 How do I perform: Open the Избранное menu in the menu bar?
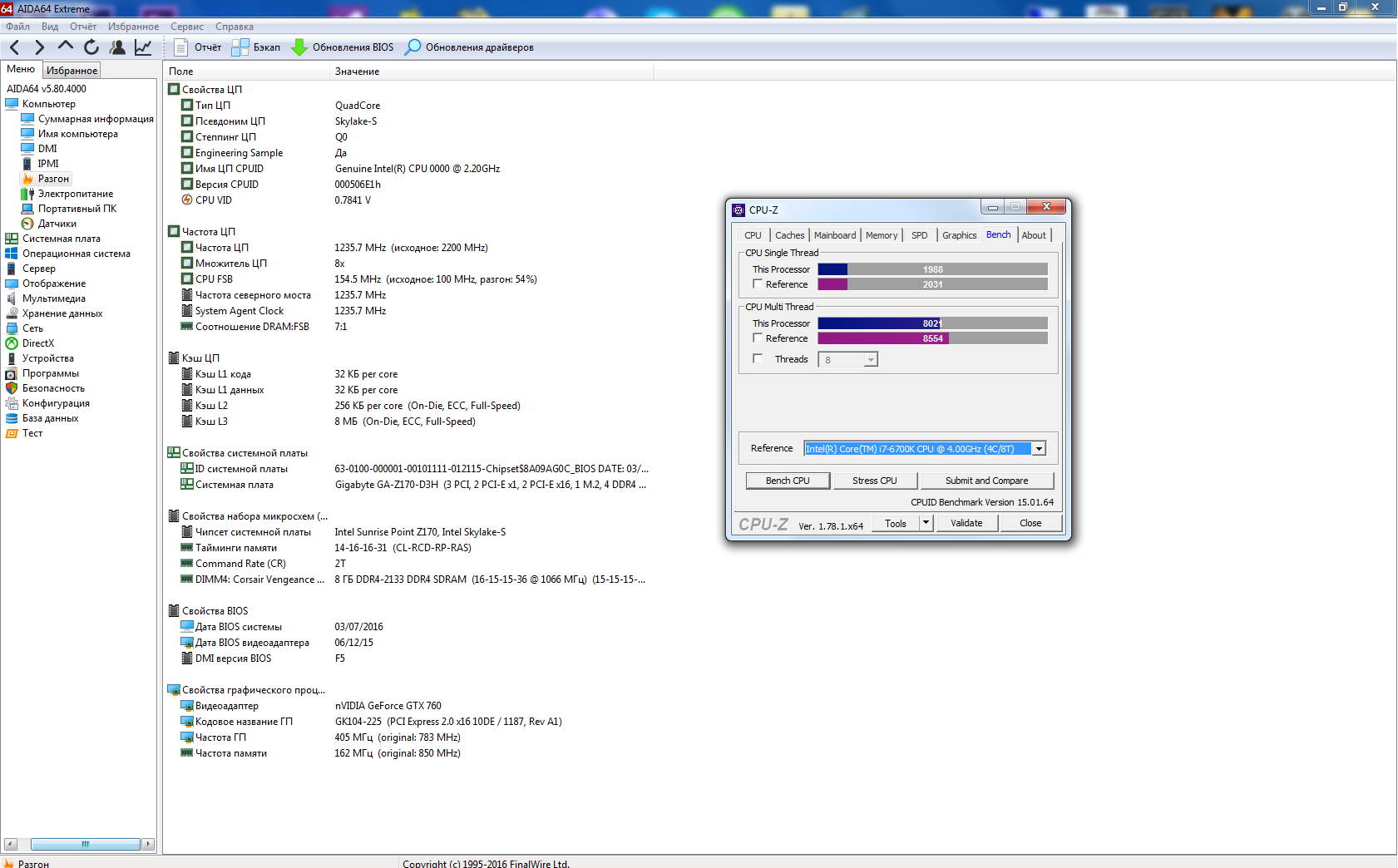133,27
